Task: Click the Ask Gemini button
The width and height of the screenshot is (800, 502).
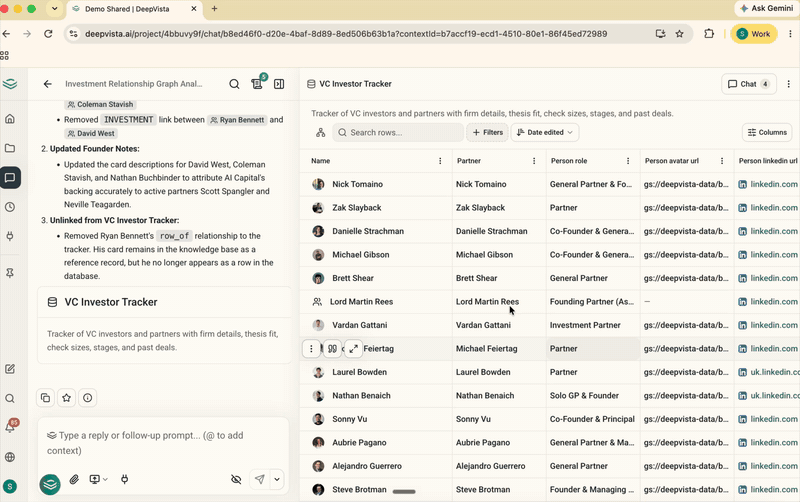Action: coord(766,8)
